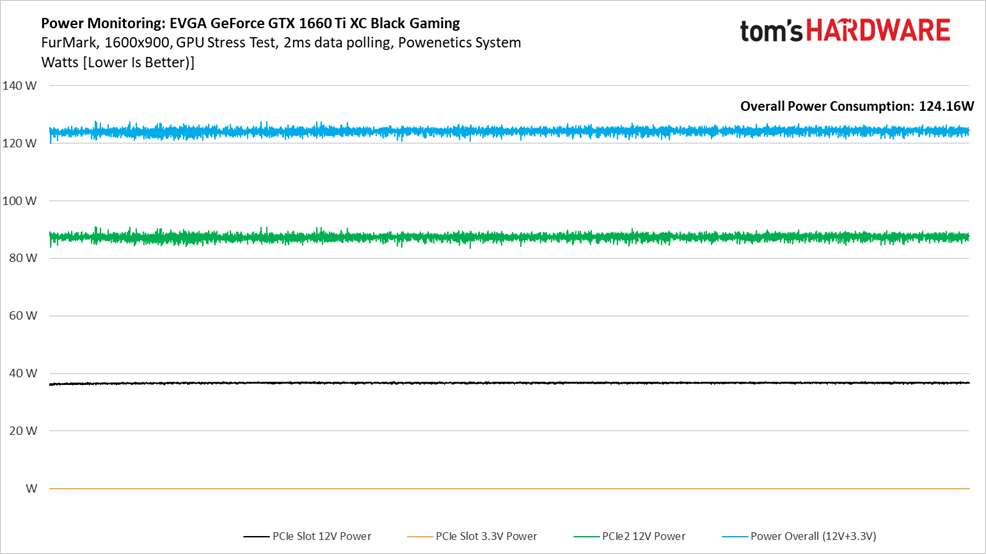Click the 20 W axis label
The height and width of the screenshot is (554, 986).
23,431
